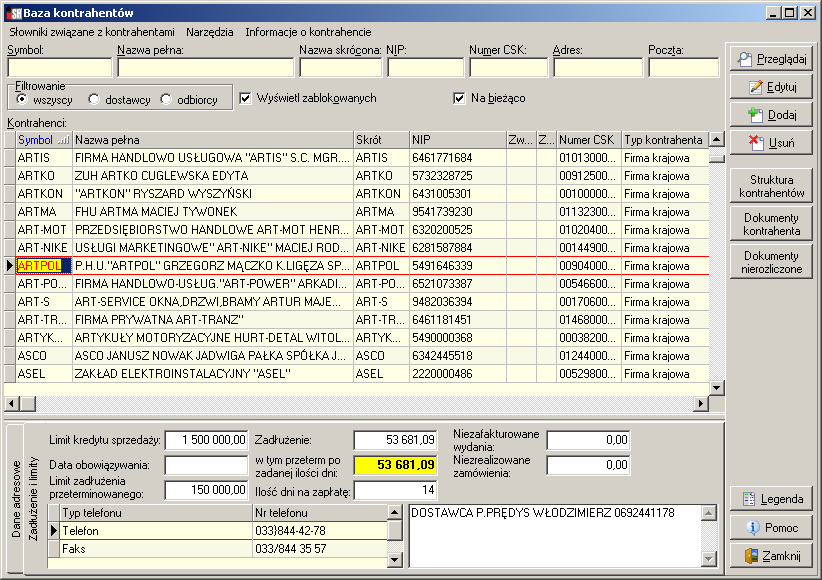Click the Zamknij door icon

click(751, 556)
